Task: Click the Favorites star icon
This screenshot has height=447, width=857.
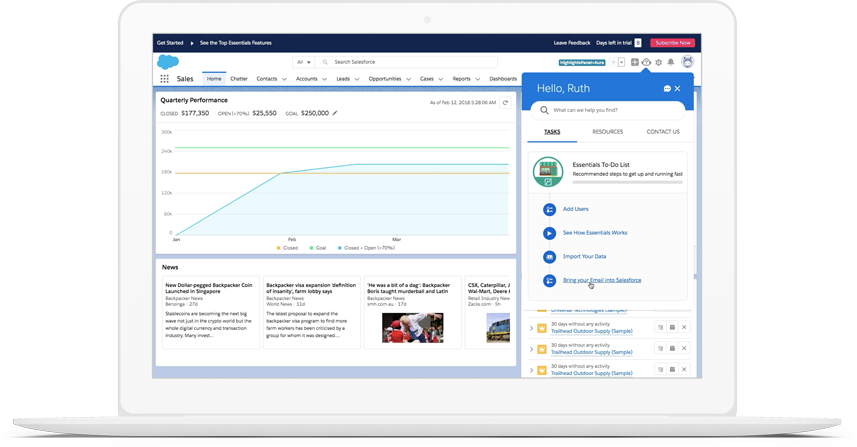Action: [x=613, y=62]
